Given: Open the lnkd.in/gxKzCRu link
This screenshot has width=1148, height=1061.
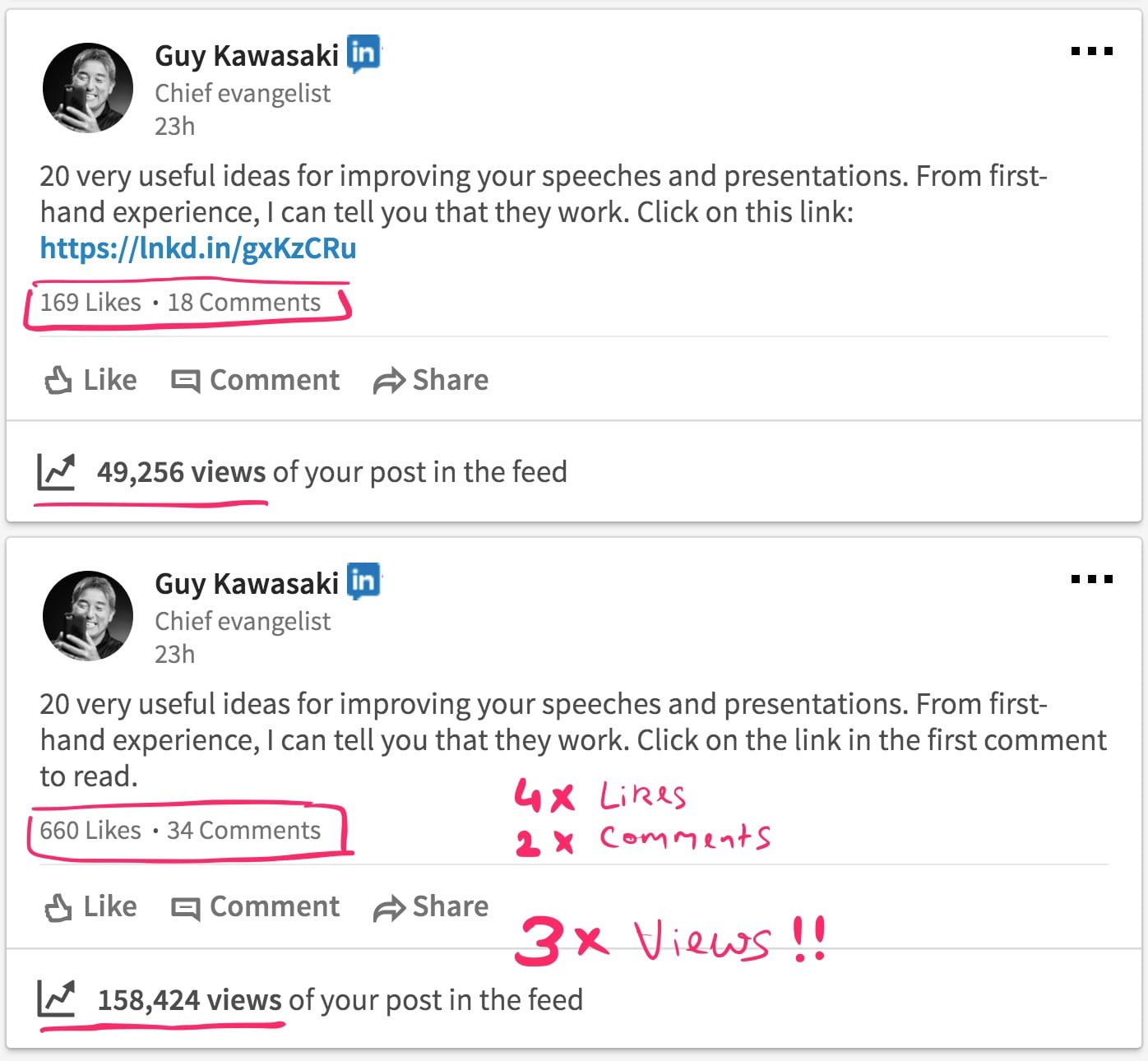Looking at the screenshot, I should coord(197,247).
